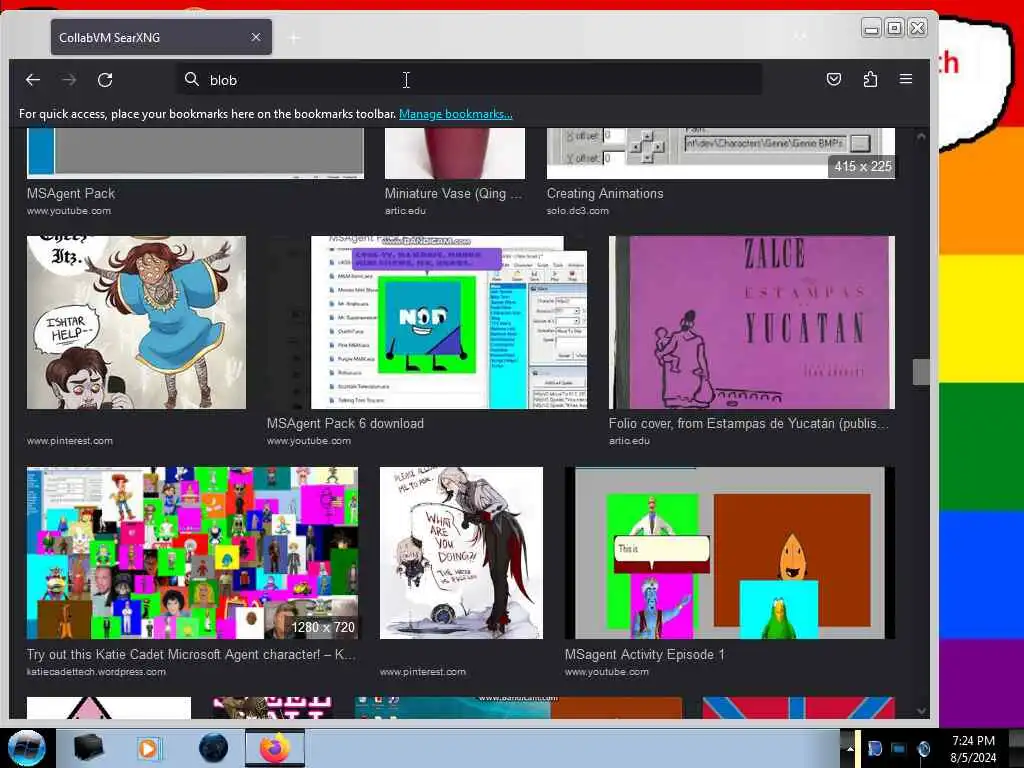Click scrollbar up arrow
The width and height of the screenshot is (1024, 768).
click(921, 136)
